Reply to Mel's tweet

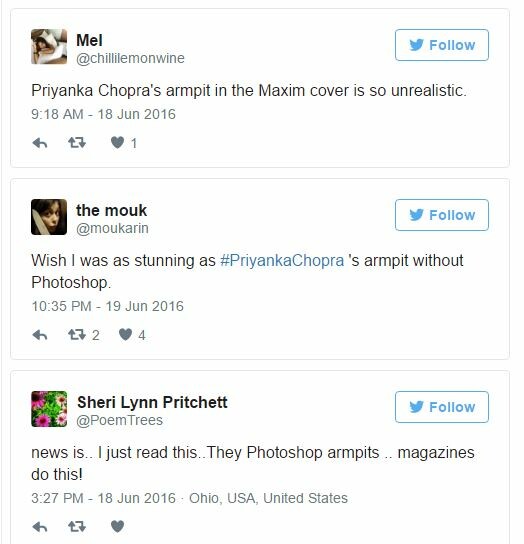pos(40,143)
